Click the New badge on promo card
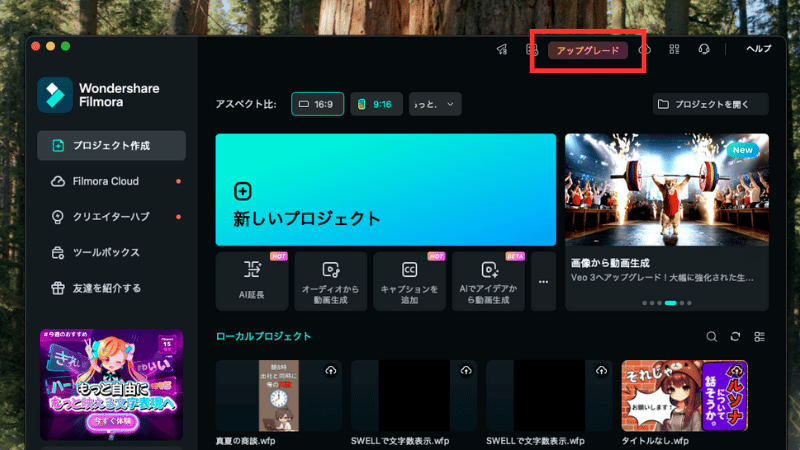This screenshot has height=450, width=800. [742, 150]
